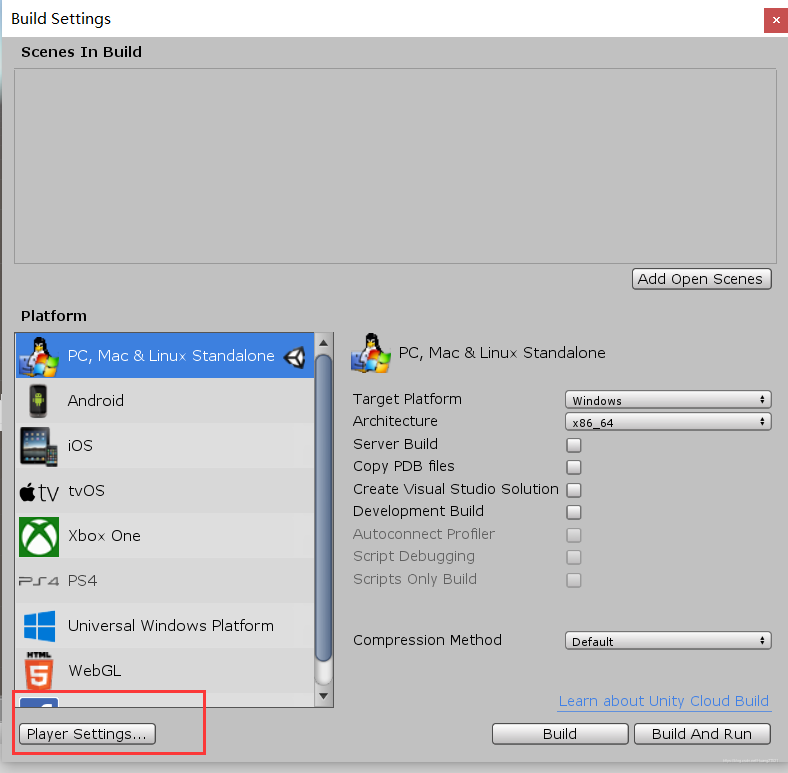Click the Compression Method label
Screen dimensions: 788x773
point(427,640)
